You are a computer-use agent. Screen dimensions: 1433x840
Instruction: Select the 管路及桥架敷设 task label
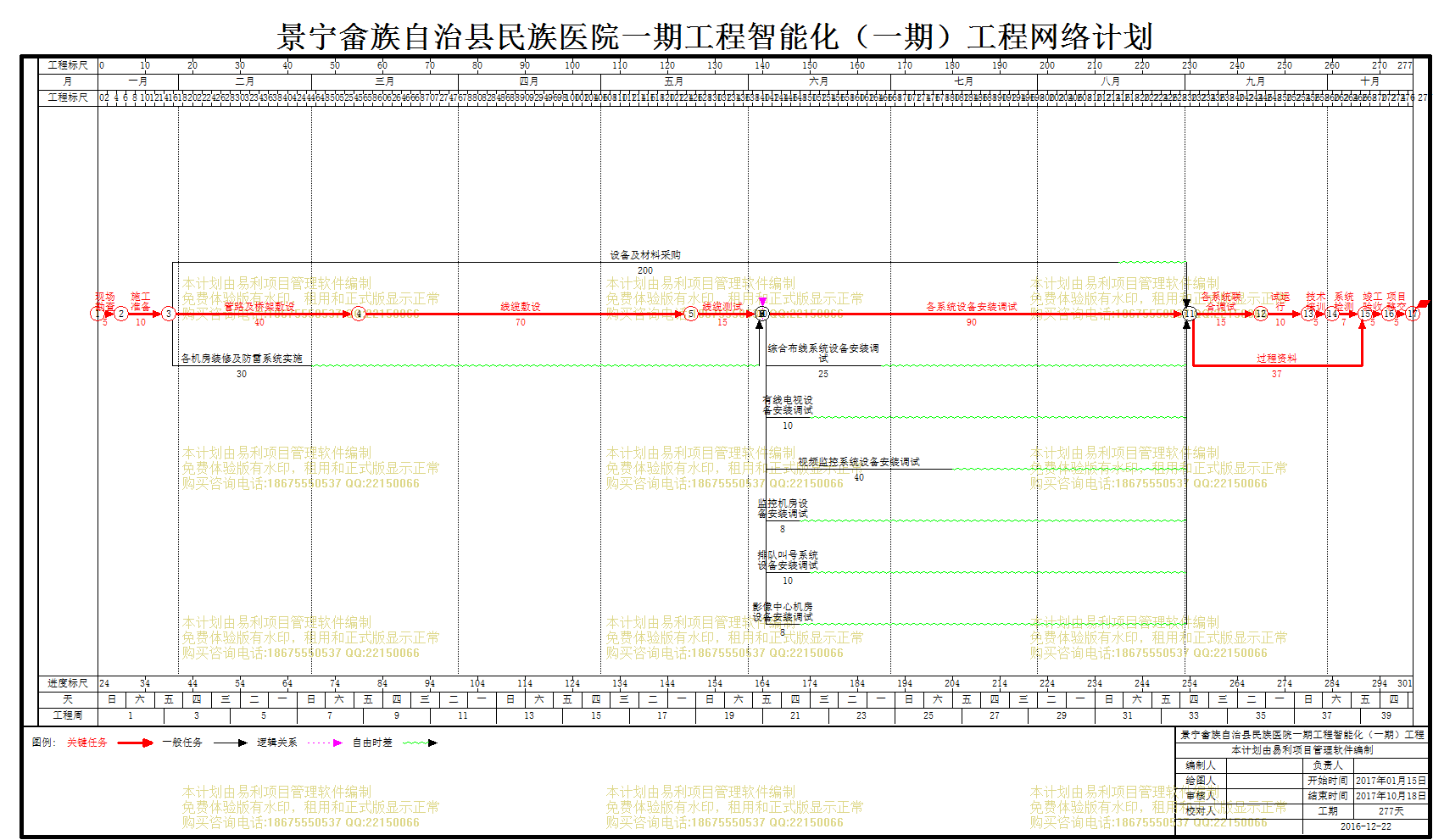(259, 307)
